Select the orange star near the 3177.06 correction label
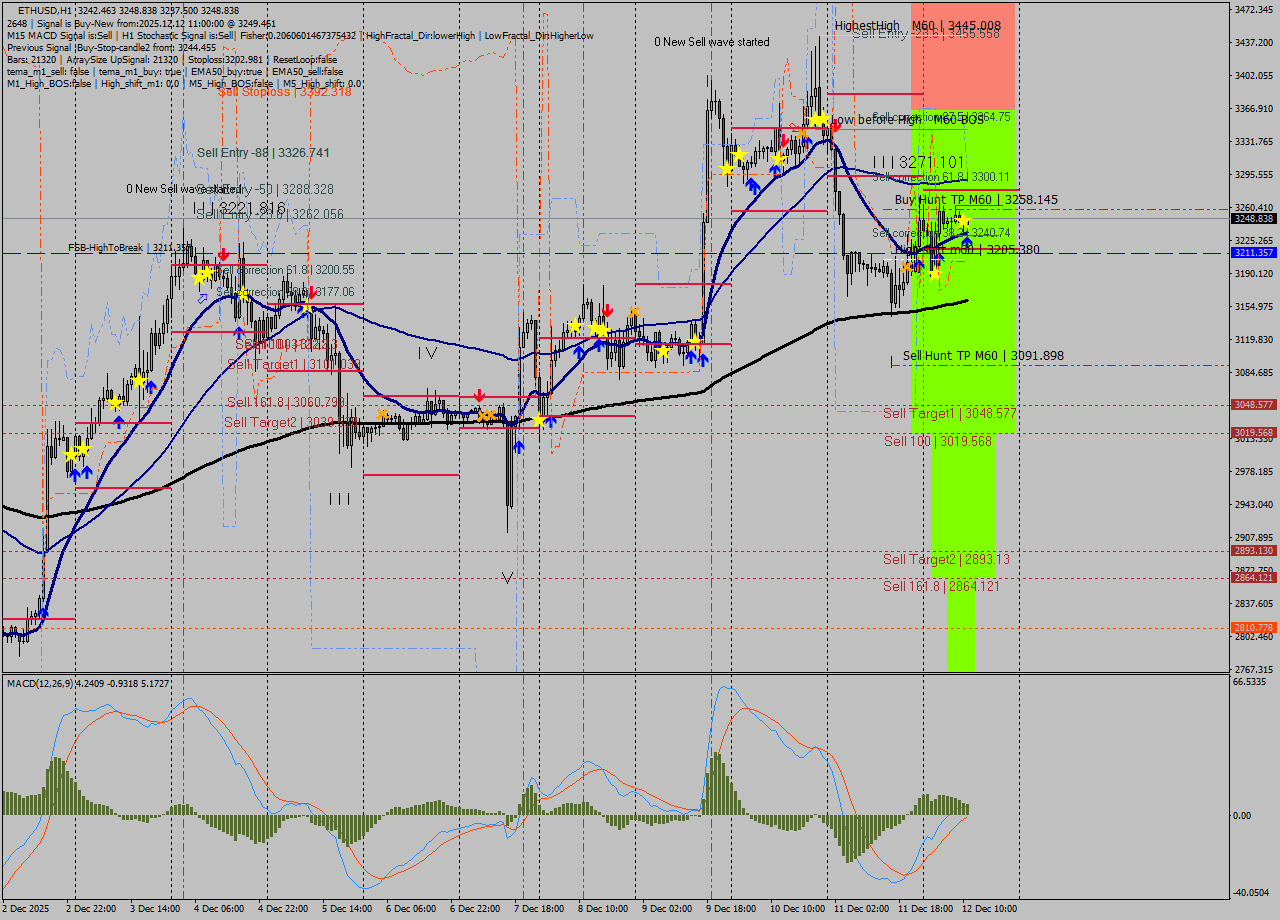Image resolution: width=1280 pixels, height=920 pixels. 306,306
